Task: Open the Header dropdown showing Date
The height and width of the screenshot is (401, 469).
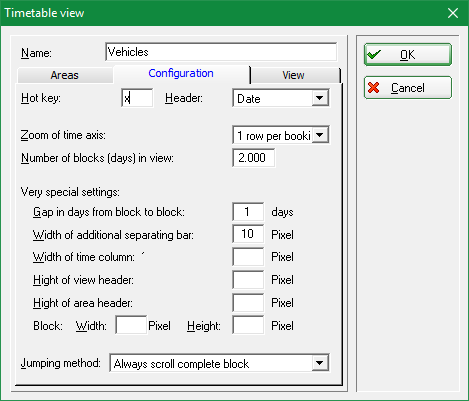Action: (x=320, y=98)
